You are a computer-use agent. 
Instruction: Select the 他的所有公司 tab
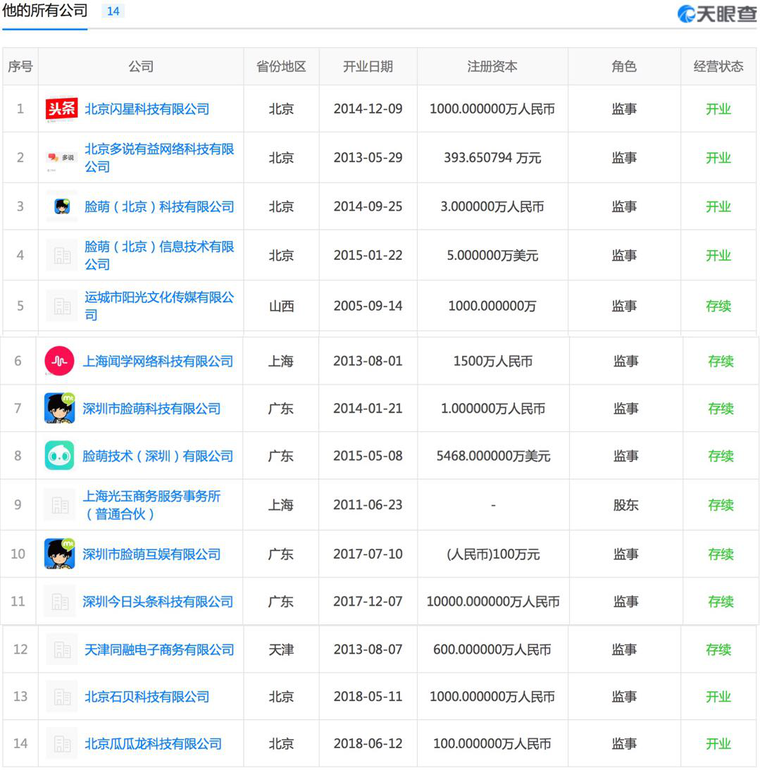pyautogui.click(x=45, y=10)
